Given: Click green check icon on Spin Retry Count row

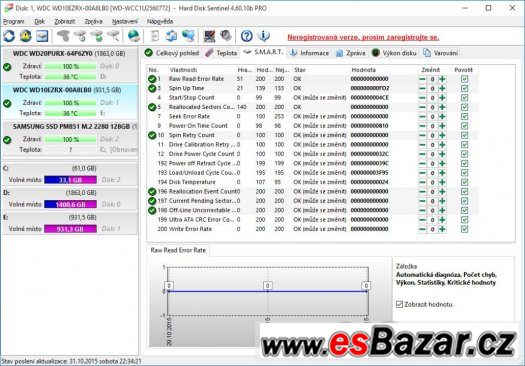Looking at the screenshot, I should [152, 135].
